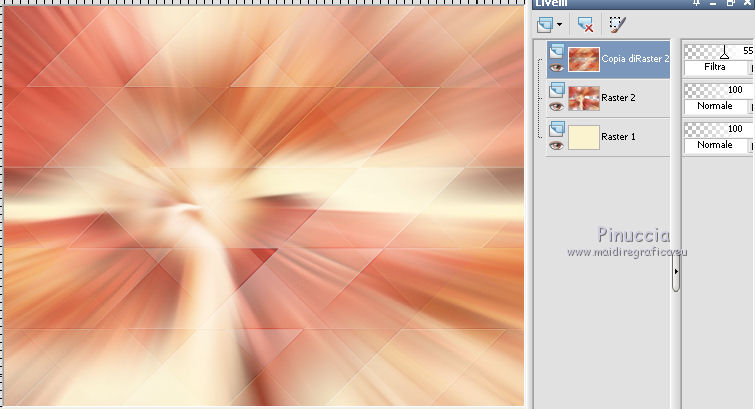Image resolution: width=755 pixels, height=409 pixels.
Task: Open the Filtra blend mode dropdown
Action: (x=718, y=67)
